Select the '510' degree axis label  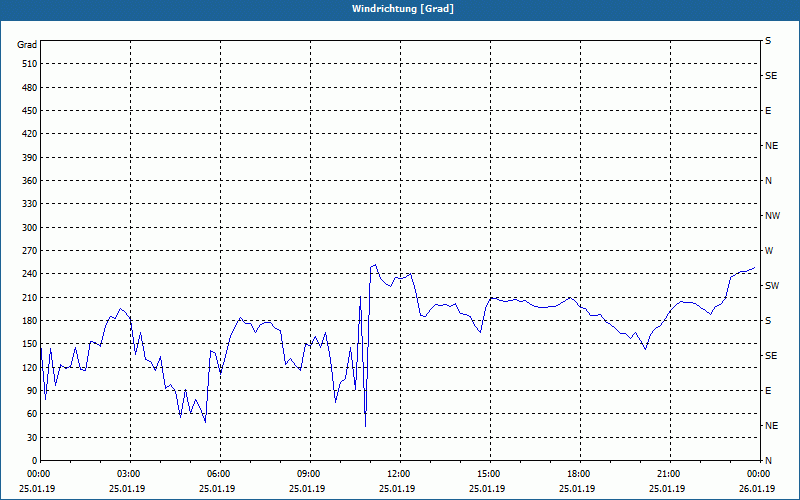30,64
